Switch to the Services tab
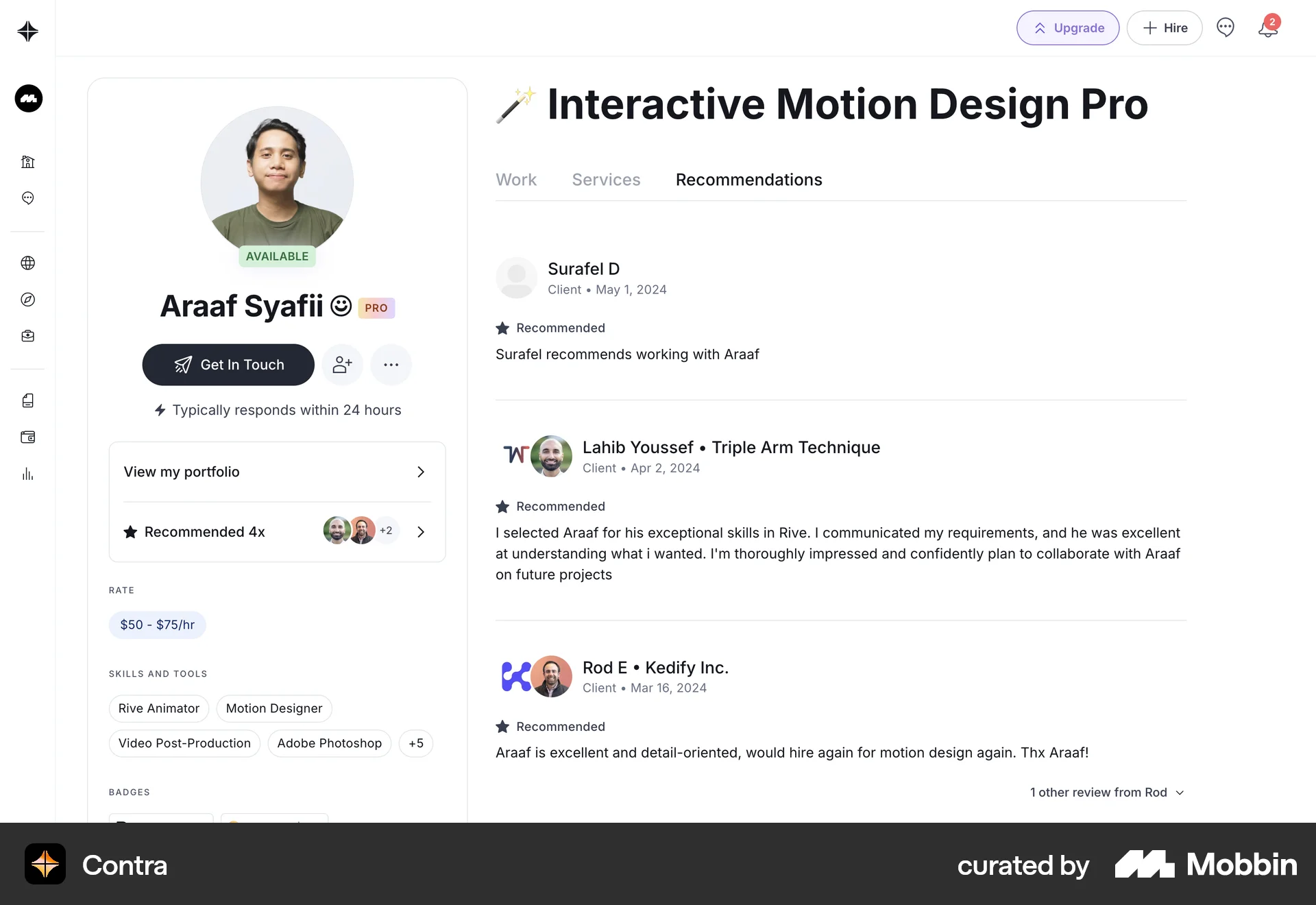1316x905 pixels. pyautogui.click(x=606, y=180)
